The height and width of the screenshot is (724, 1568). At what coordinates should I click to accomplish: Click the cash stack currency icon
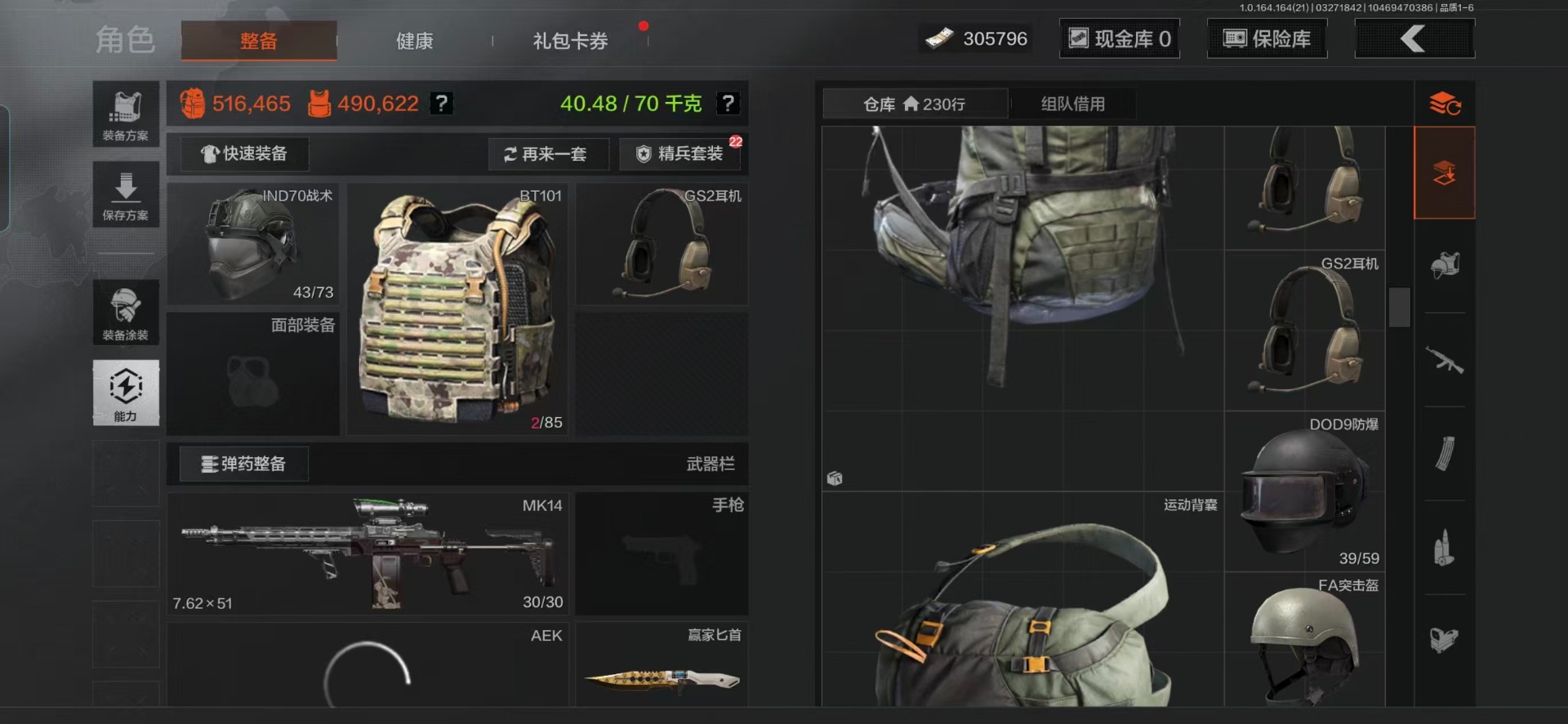tap(940, 38)
